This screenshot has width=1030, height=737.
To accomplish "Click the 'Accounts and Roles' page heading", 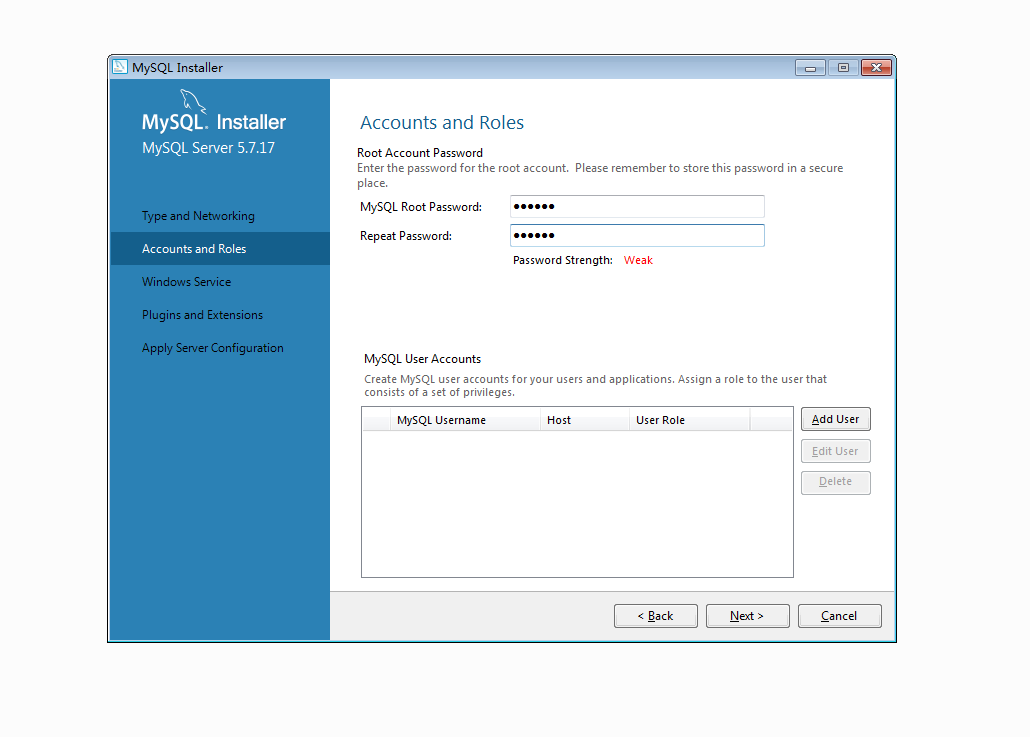I will point(442,123).
